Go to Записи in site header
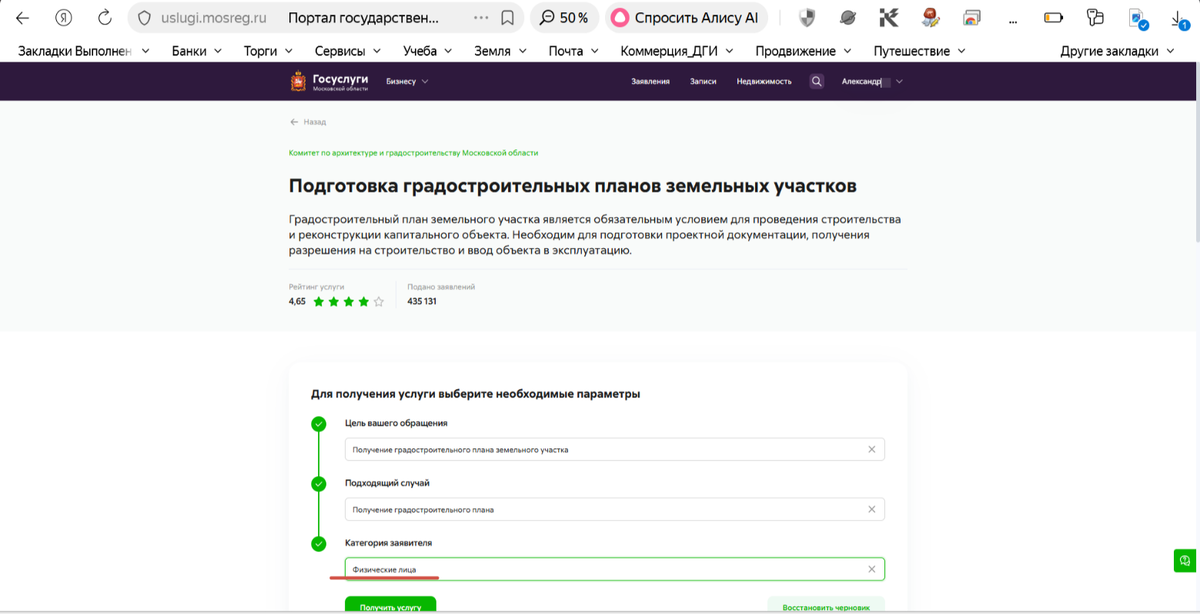Viewport: 1200px width, 614px height. pyautogui.click(x=703, y=82)
